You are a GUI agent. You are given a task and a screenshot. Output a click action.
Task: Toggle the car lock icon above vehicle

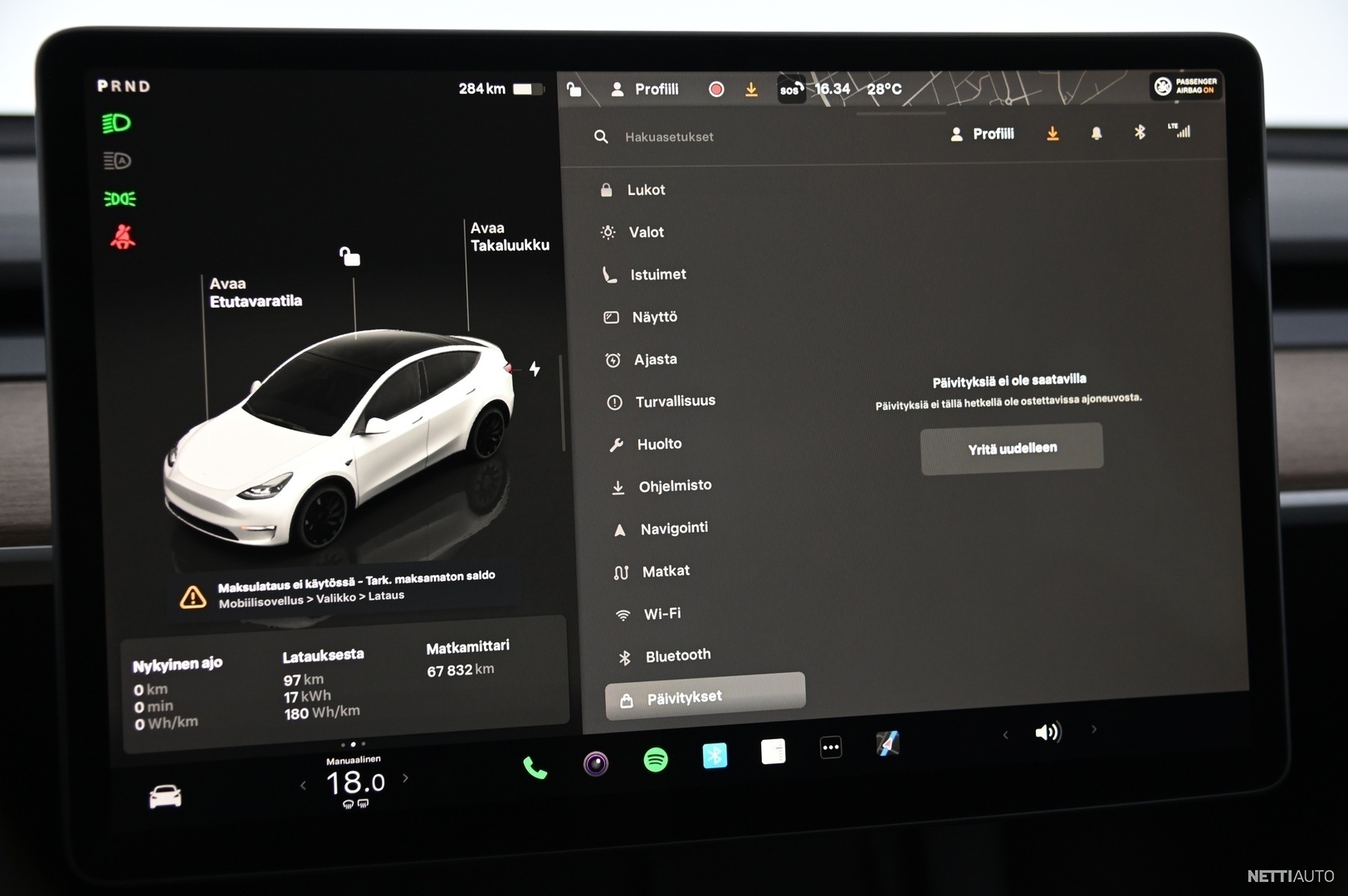tap(350, 257)
